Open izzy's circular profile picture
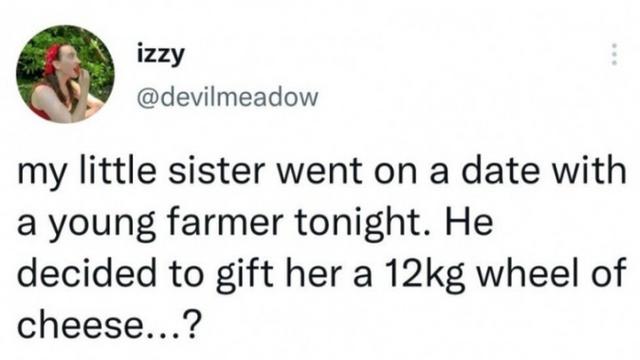The height and width of the screenshot is (360, 640). pos(65,74)
